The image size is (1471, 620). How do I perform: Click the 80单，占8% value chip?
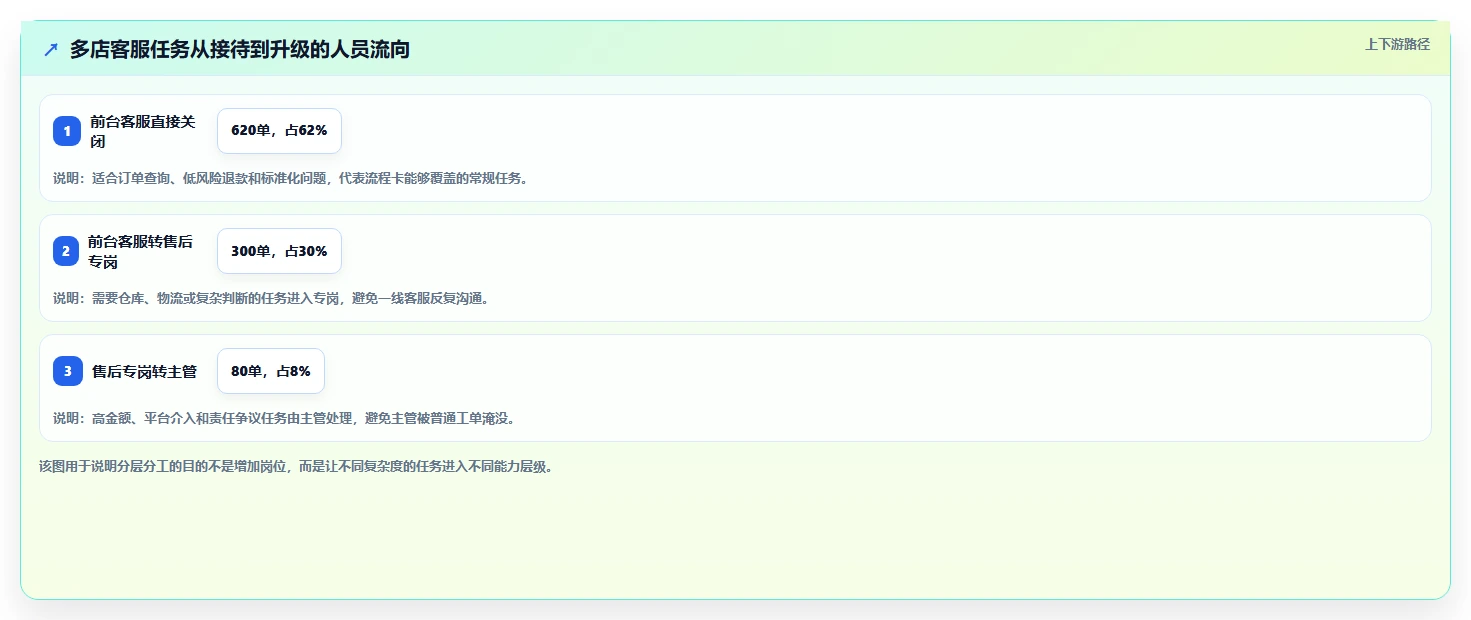[271, 371]
